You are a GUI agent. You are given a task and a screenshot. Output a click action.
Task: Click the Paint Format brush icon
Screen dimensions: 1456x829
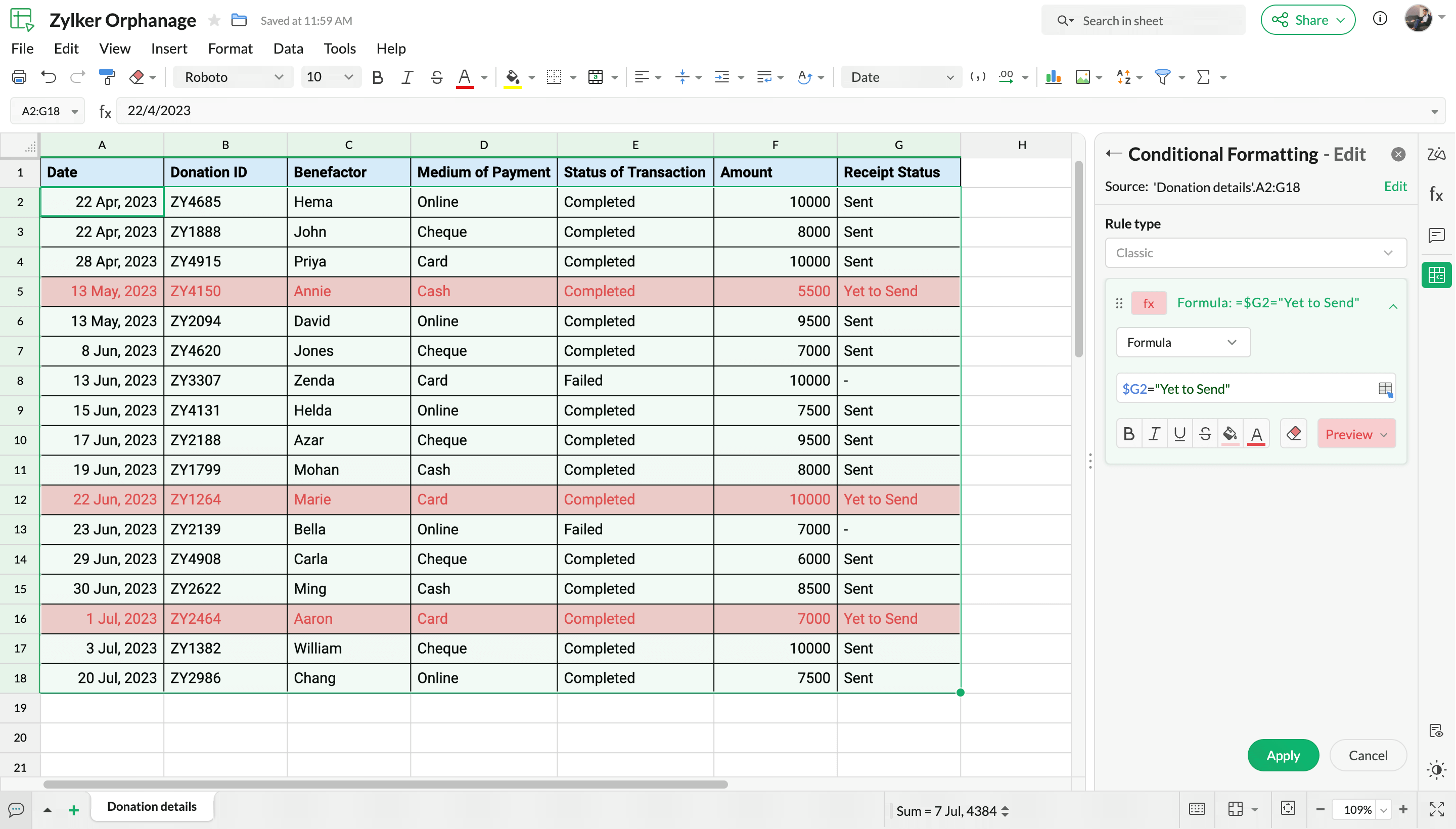pos(107,77)
